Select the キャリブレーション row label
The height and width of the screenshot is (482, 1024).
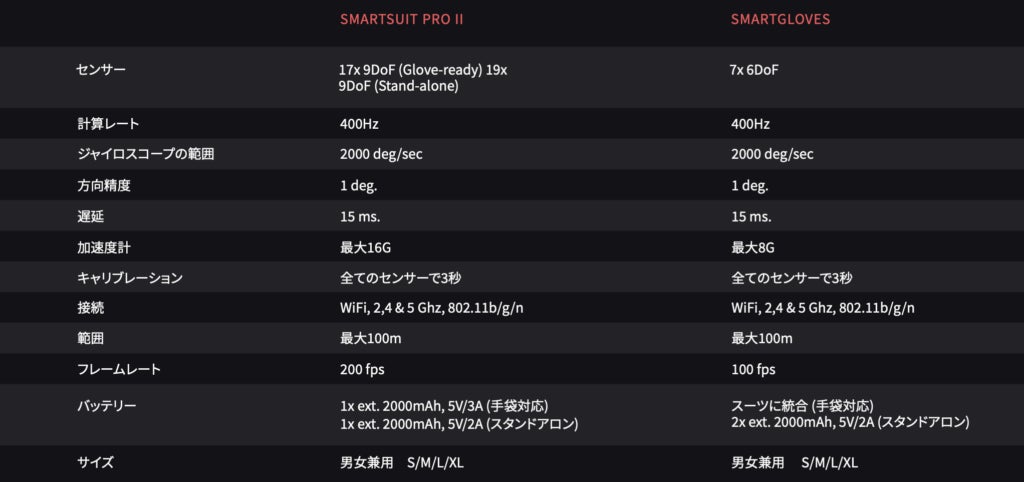coord(129,277)
